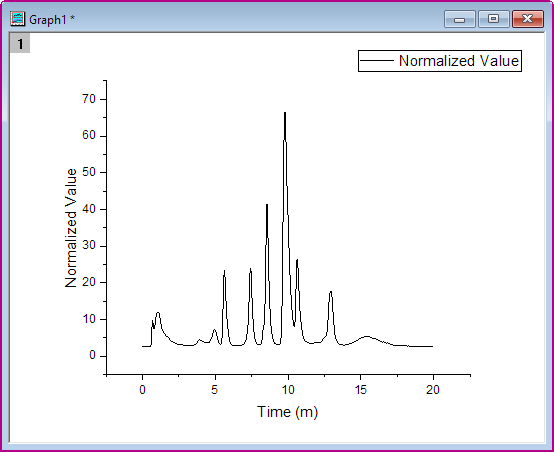Select layer 1 icon in graph corner
Viewport: 554px width, 452px height.
20,43
